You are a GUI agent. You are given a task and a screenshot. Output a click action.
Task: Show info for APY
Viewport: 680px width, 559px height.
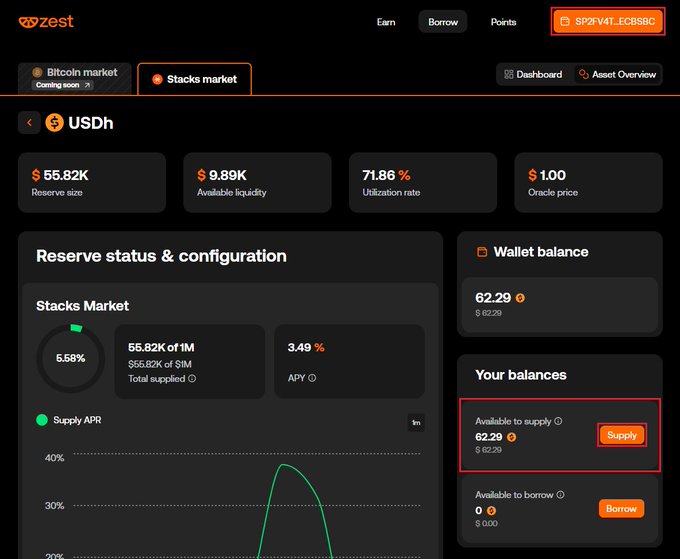click(312, 378)
